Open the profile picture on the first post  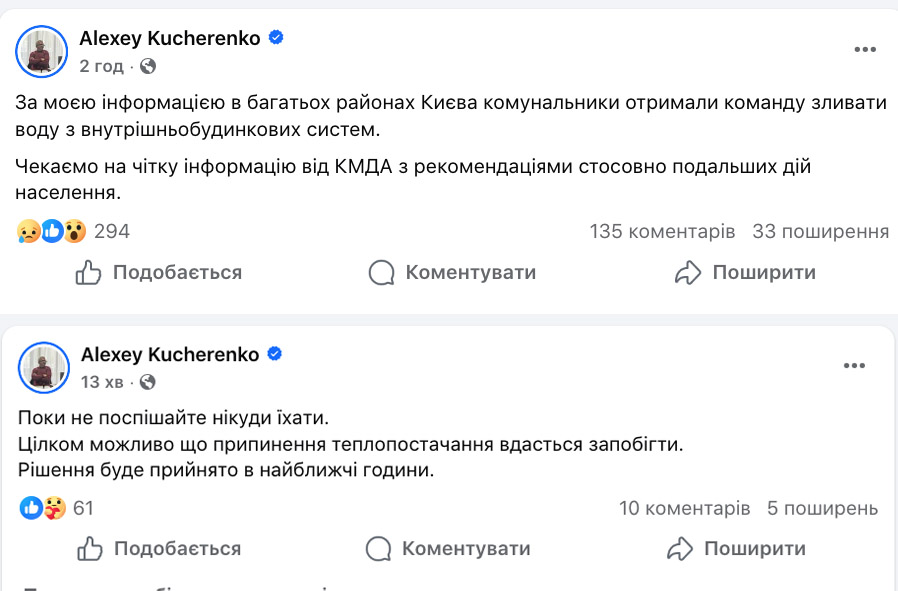(x=42, y=51)
